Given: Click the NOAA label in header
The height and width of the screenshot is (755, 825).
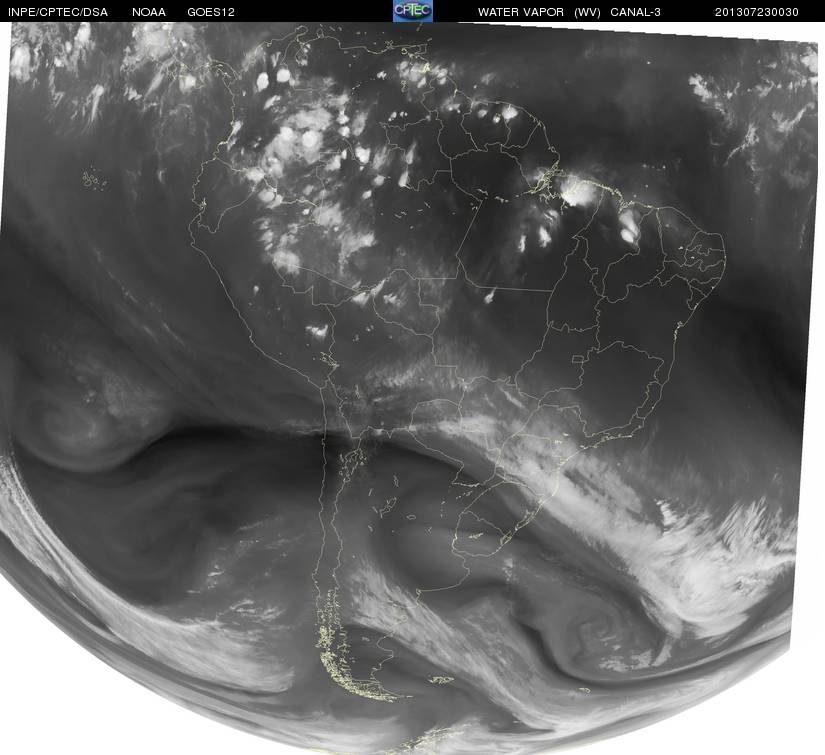Looking at the screenshot, I should pos(149,12).
